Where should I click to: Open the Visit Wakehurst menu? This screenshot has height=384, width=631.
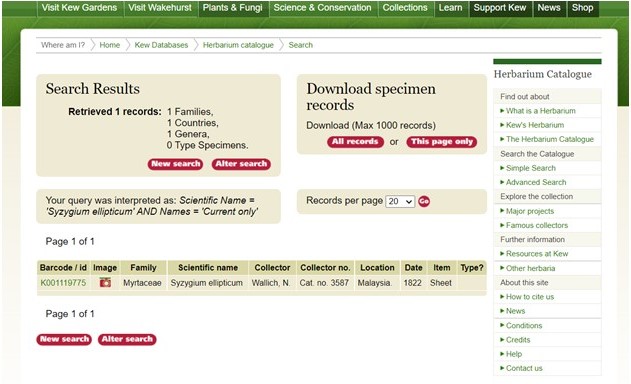click(160, 8)
